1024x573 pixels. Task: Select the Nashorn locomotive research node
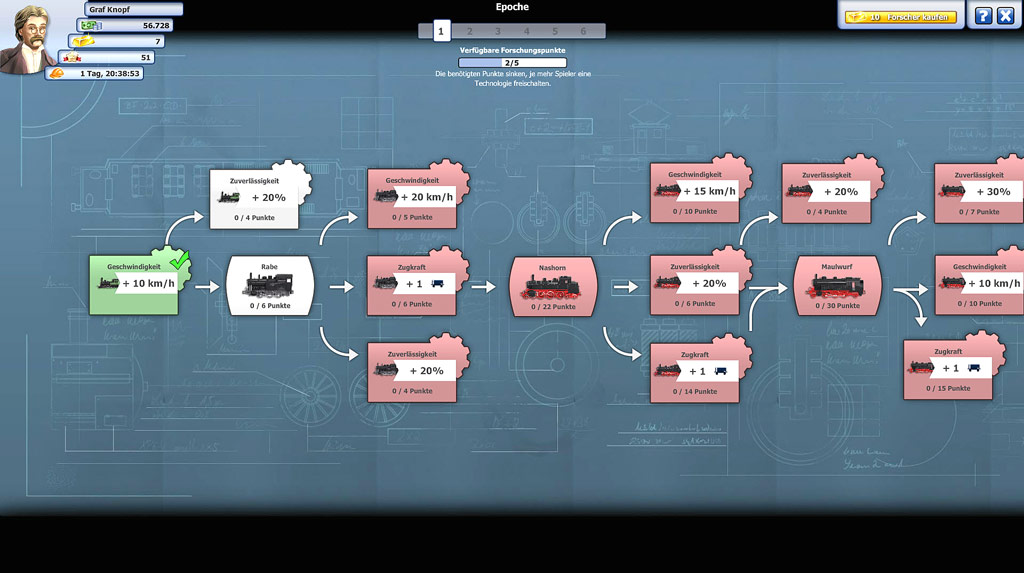click(x=553, y=286)
